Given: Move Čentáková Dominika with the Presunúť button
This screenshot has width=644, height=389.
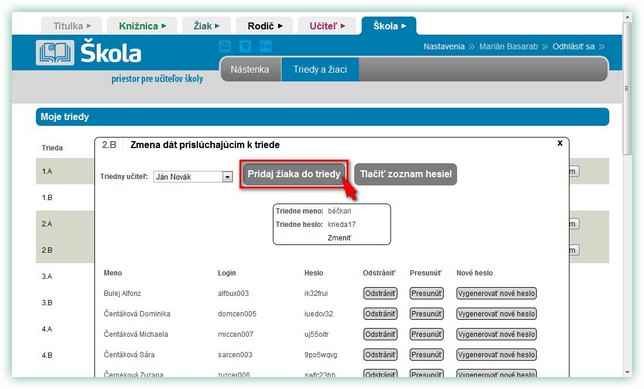Looking at the screenshot, I should point(427,314).
